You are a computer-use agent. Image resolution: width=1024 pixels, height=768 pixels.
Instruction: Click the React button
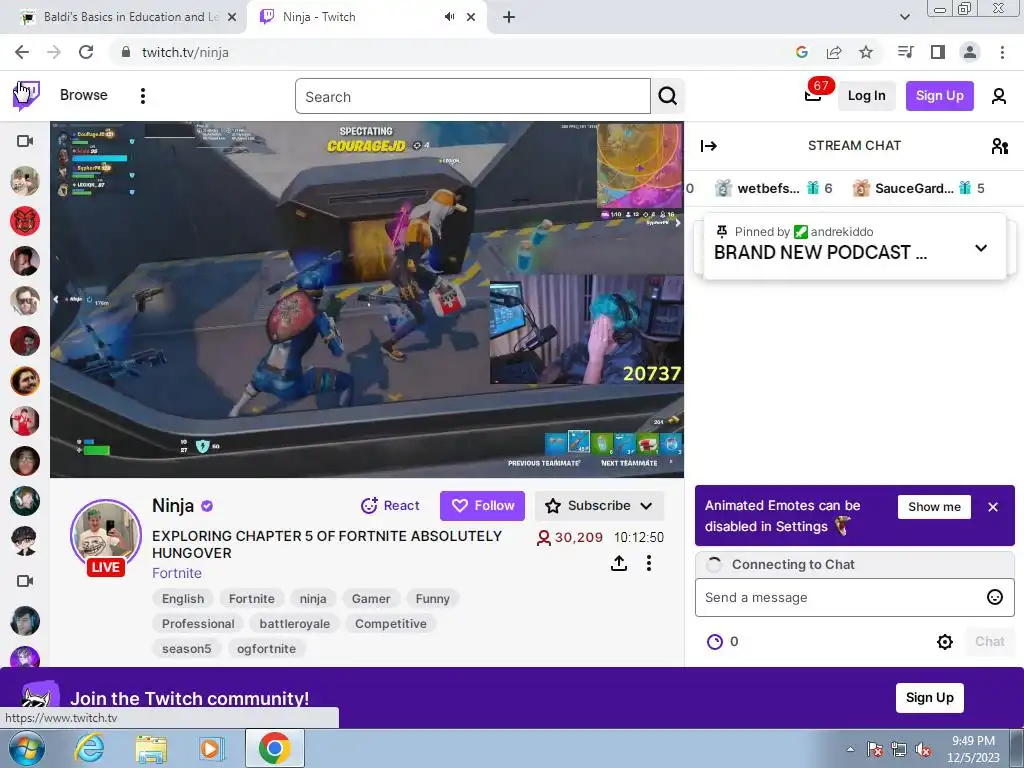pyautogui.click(x=390, y=505)
